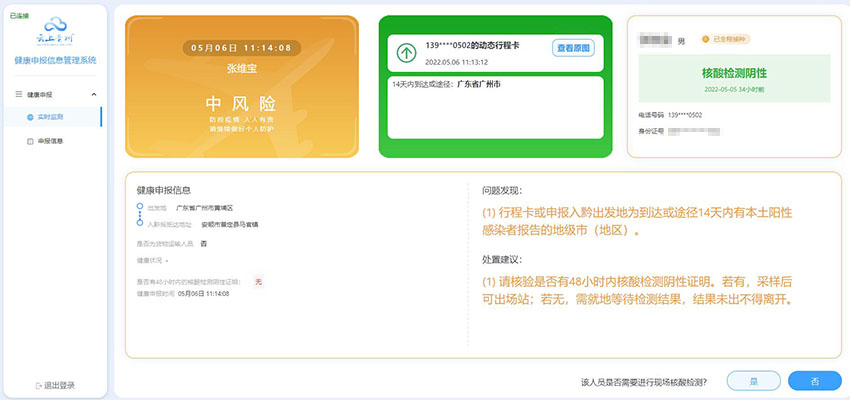Click 退出登录 to log out
The image size is (850, 400).
click(55, 385)
